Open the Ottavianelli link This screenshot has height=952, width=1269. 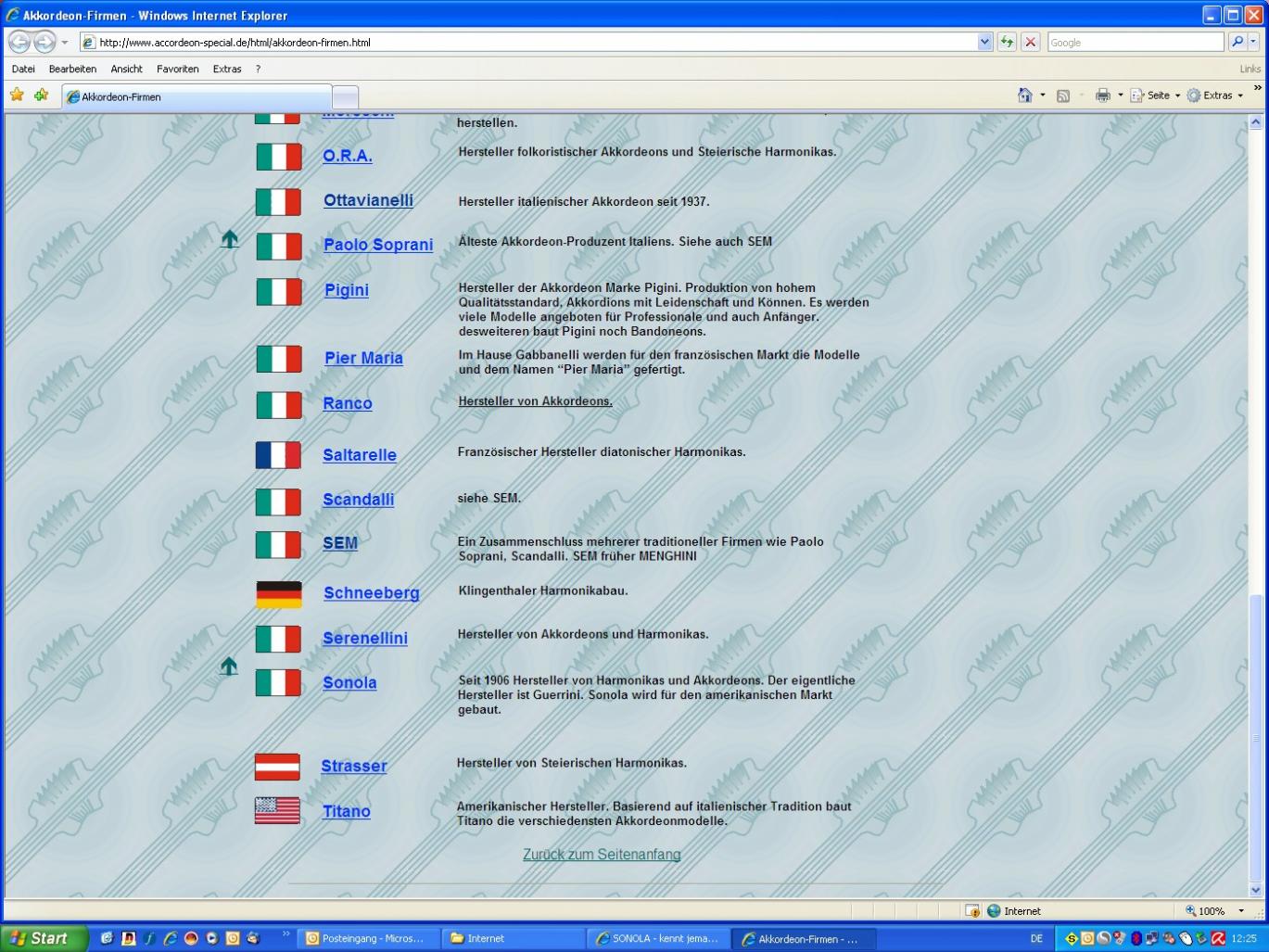pyautogui.click(x=368, y=200)
